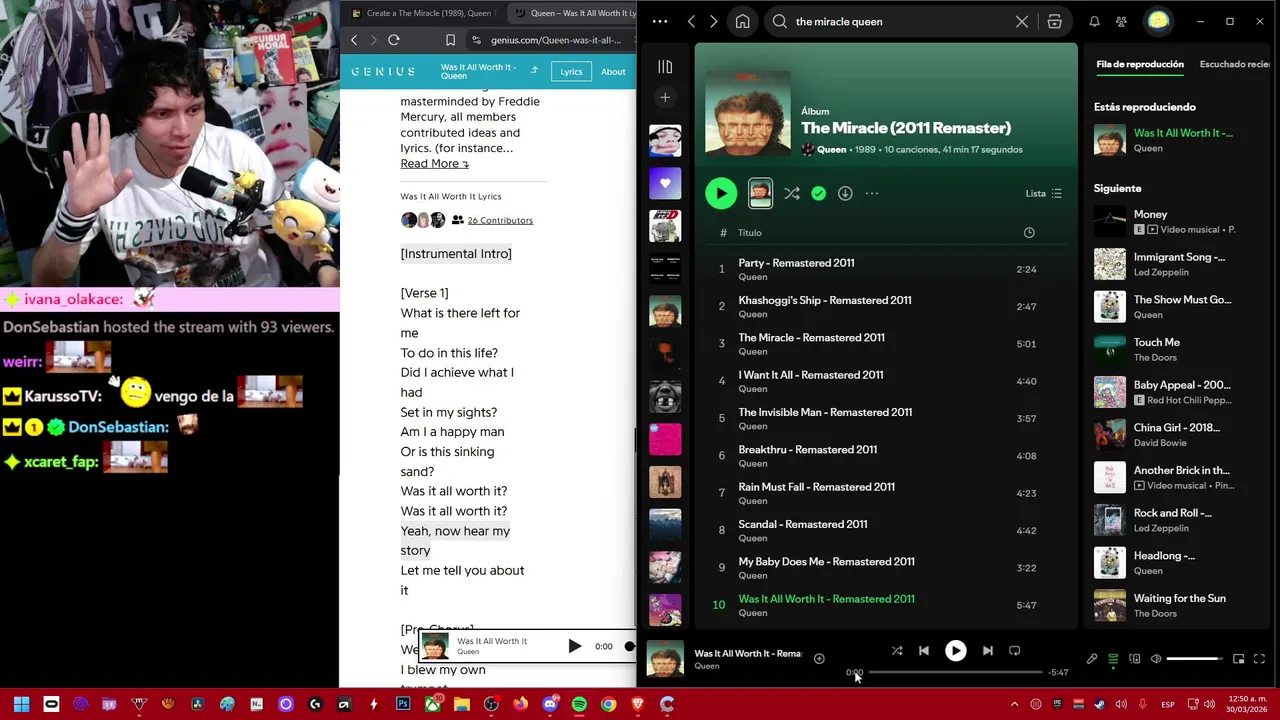Click the album preview thumbnail next to play
1280x720 pixels.
tap(760, 193)
